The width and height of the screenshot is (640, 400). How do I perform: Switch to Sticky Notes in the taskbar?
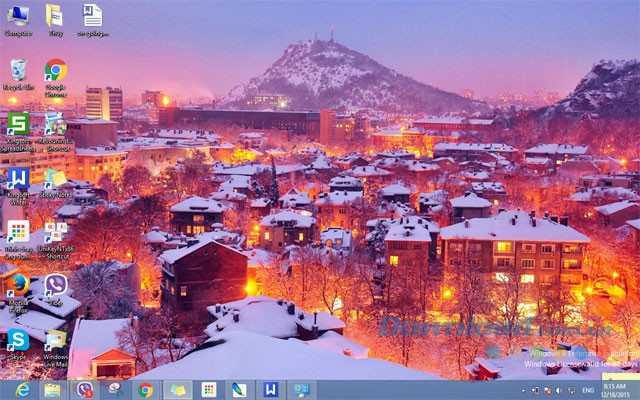pos(178,390)
